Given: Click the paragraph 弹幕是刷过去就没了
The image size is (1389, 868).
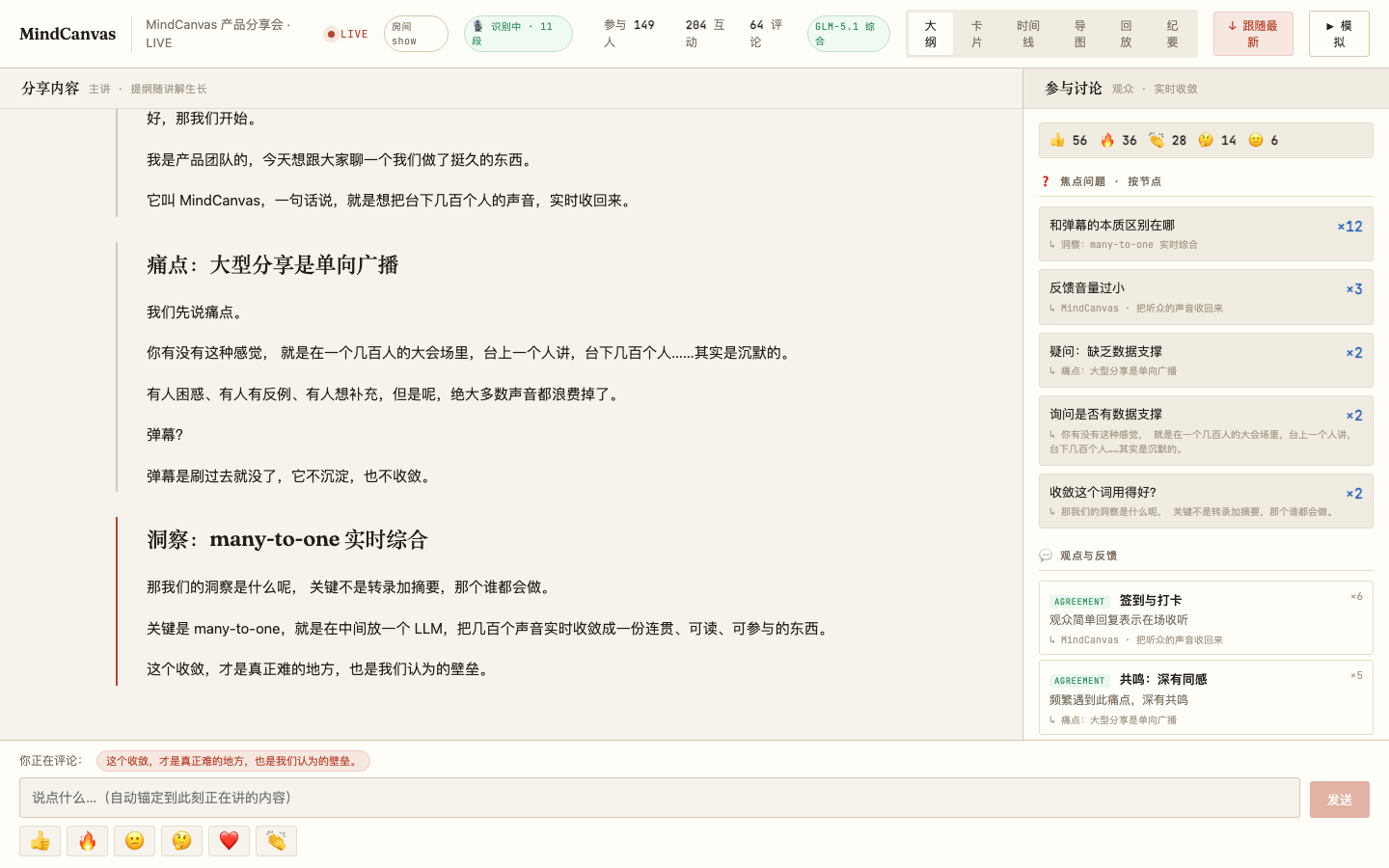Looking at the screenshot, I should coord(290,476).
